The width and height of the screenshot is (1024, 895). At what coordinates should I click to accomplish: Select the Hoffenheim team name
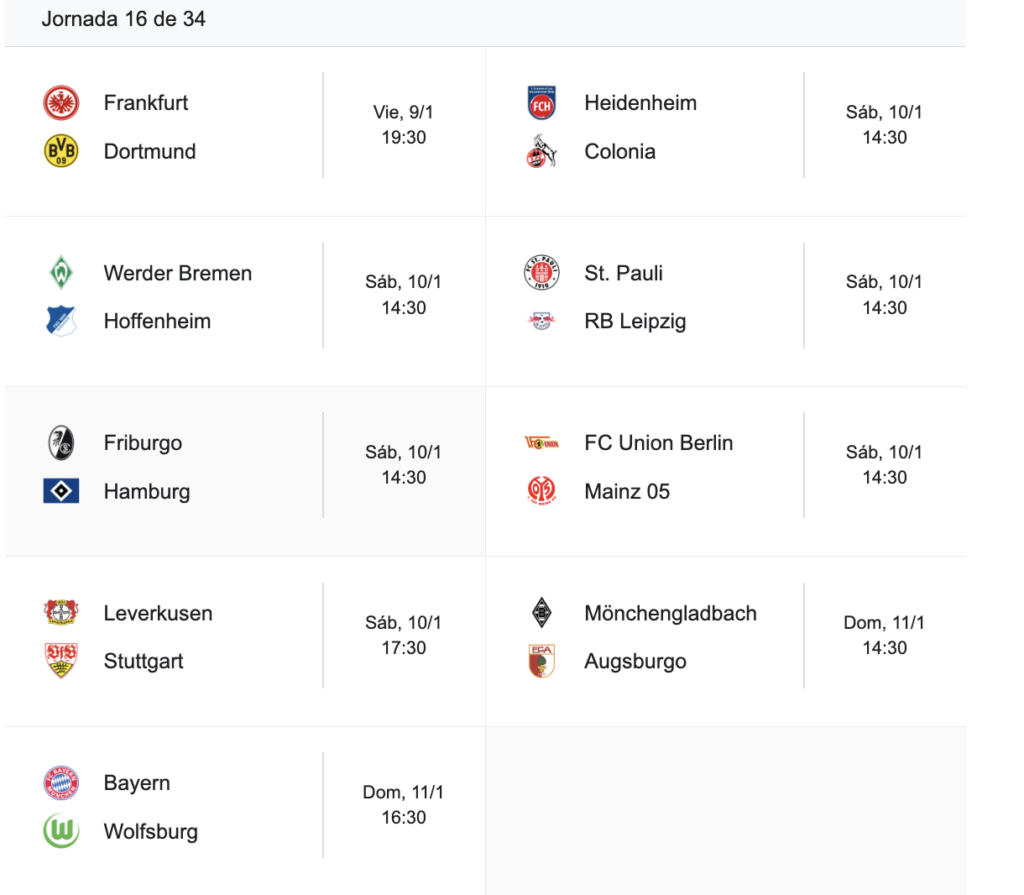click(x=157, y=321)
